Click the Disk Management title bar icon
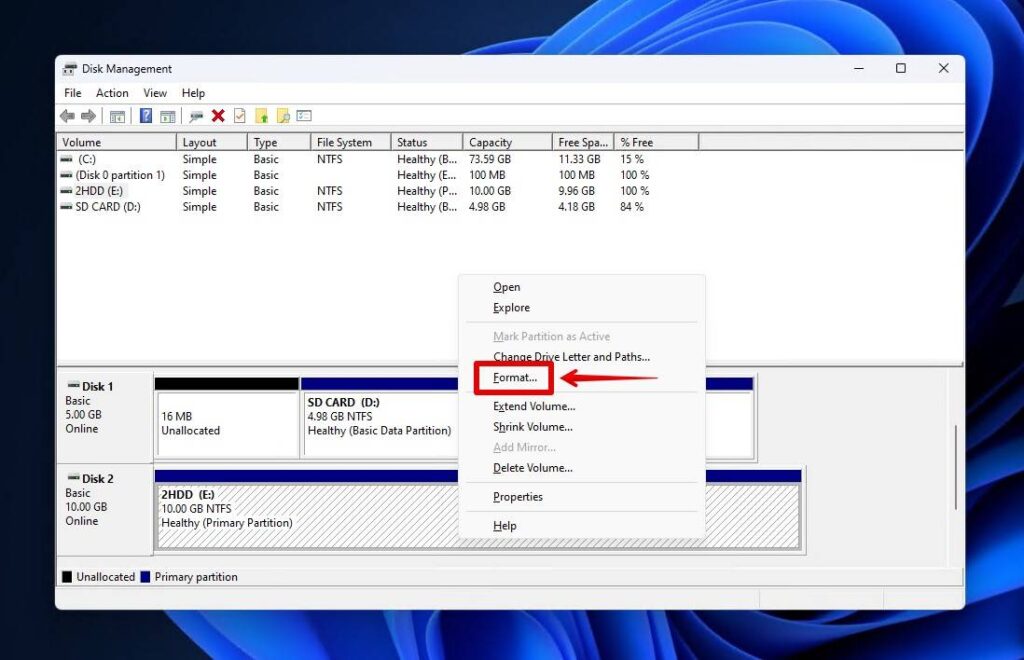Viewport: 1024px width, 660px height. pos(69,68)
